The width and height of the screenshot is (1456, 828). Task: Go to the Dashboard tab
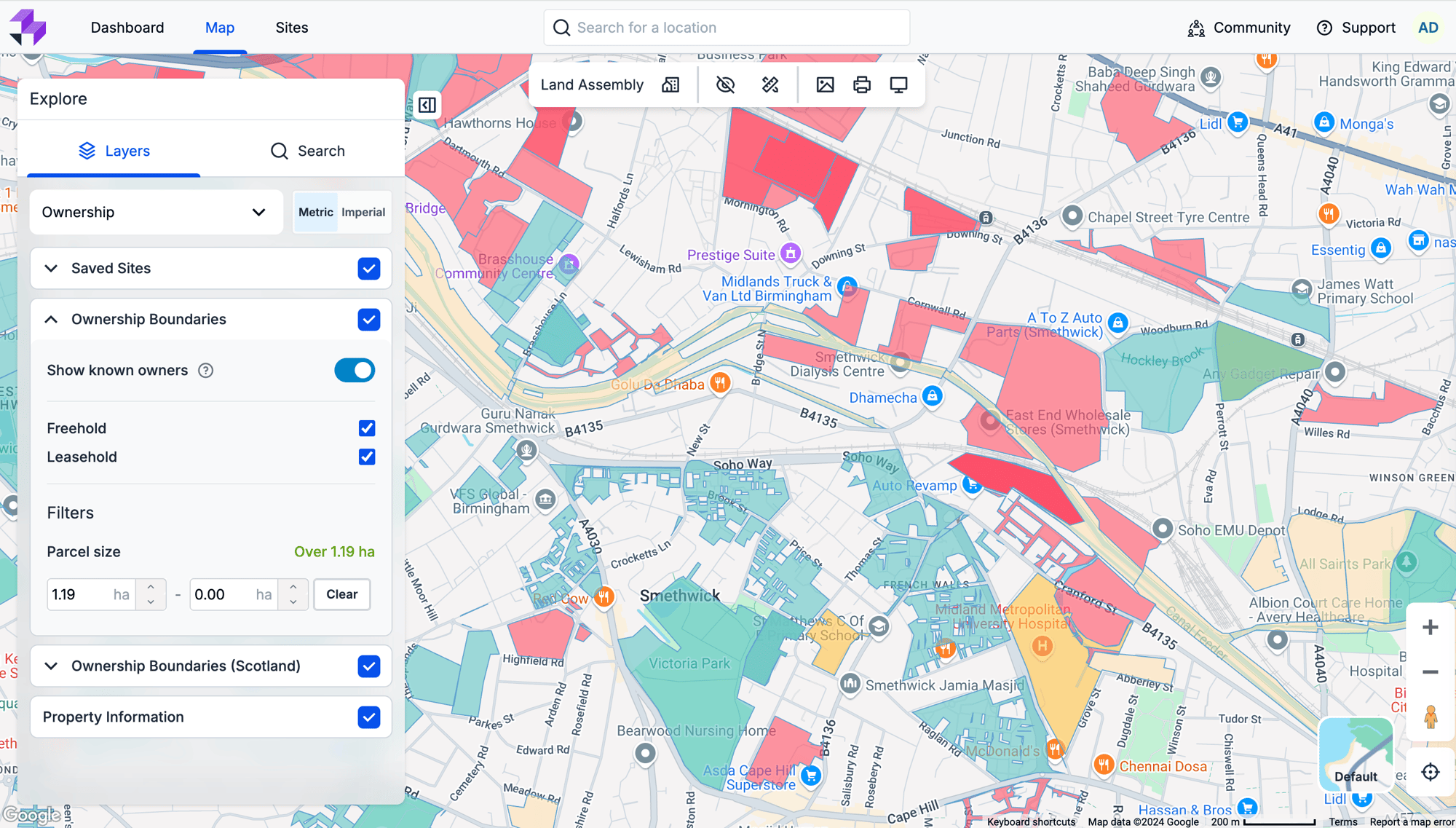127,28
